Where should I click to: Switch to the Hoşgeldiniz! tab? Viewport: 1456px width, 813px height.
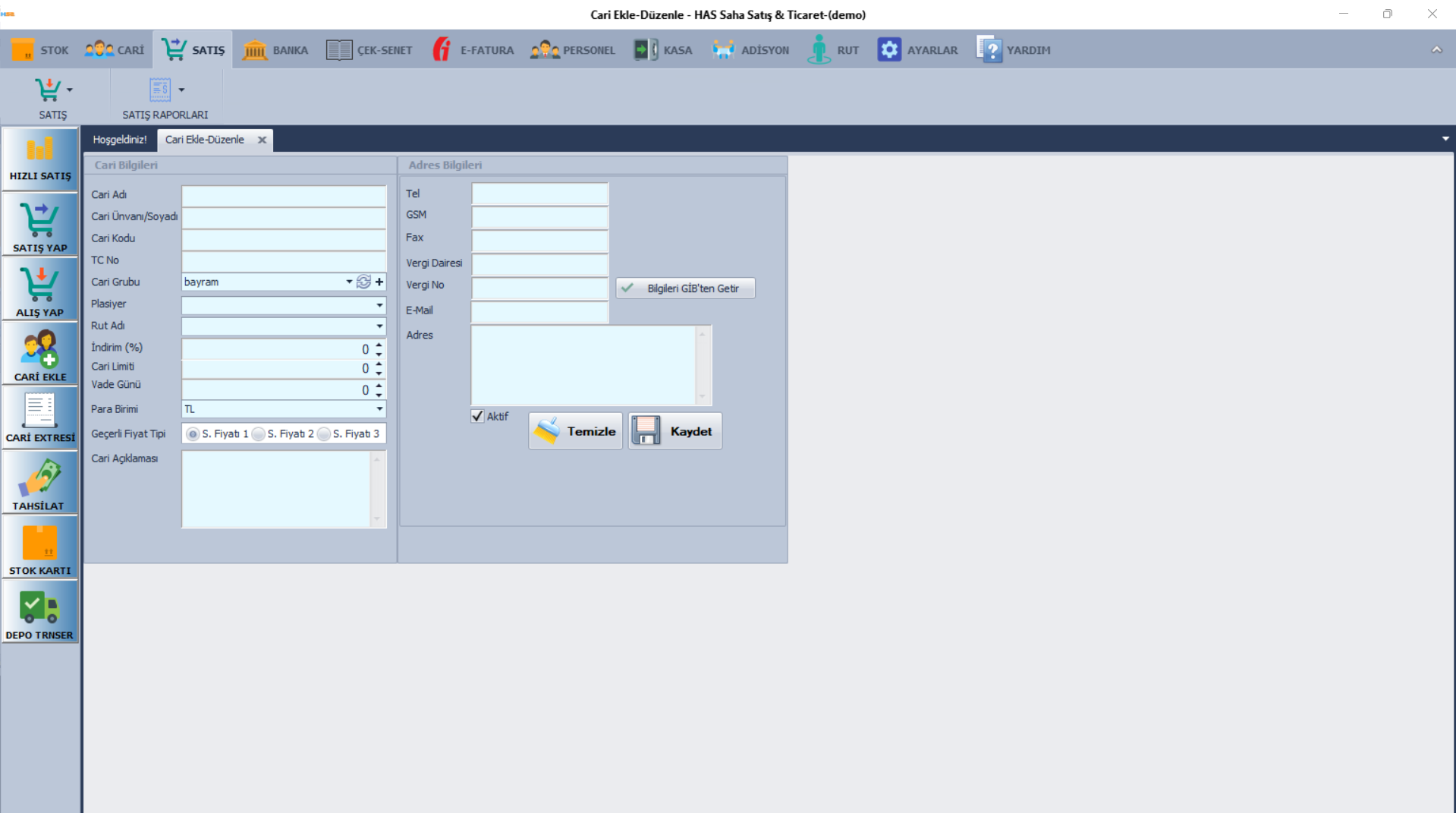click(120, 140)
